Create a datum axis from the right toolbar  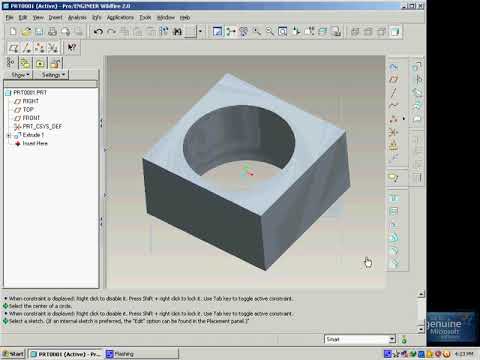pos(393,93)
